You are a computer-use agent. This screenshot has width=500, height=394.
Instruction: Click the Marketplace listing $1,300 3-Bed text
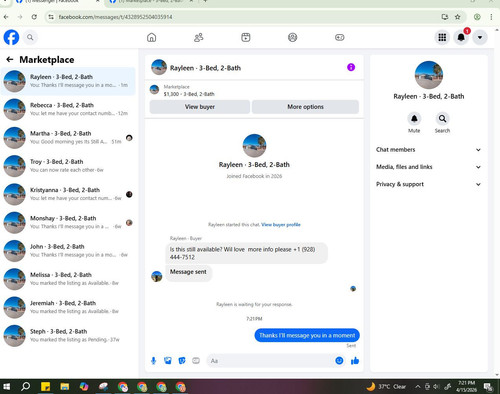click(189, 94)
